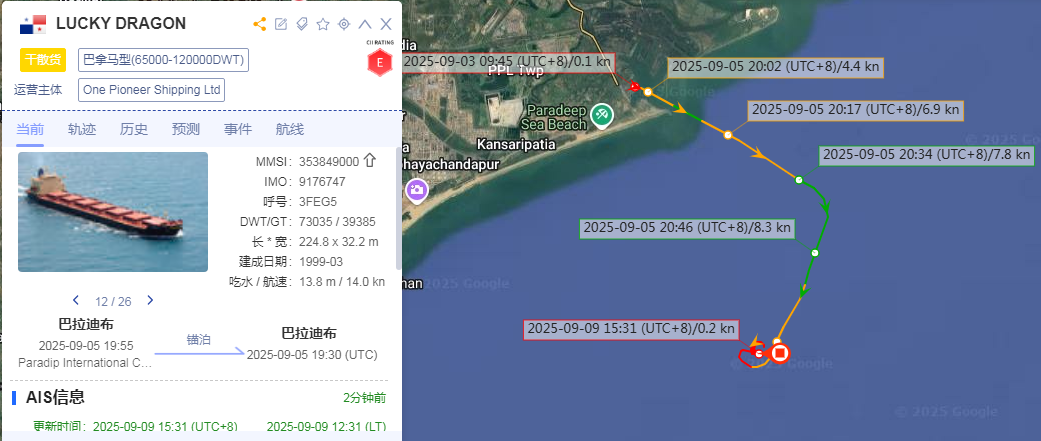
Task: Open the 历史 tab
Action: tap(133, 129)
